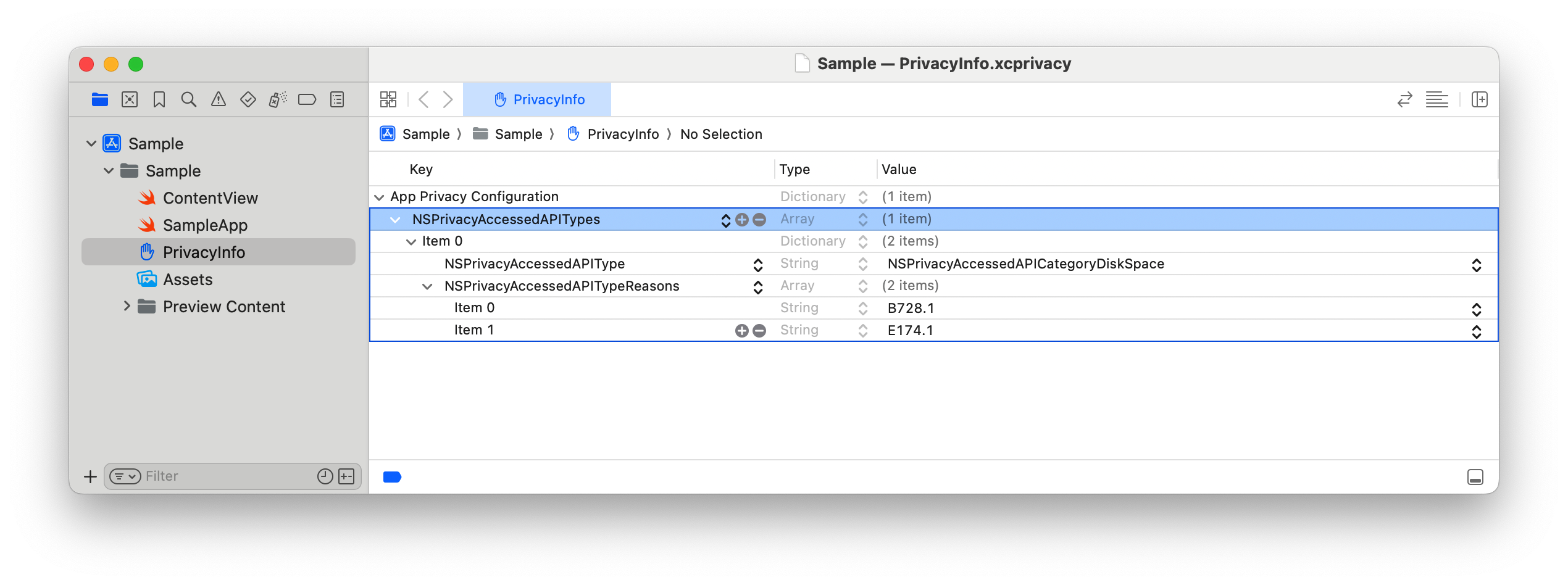Open the Breakpoint navigator
Viewport: 1568px width, 585px height.
307,99
